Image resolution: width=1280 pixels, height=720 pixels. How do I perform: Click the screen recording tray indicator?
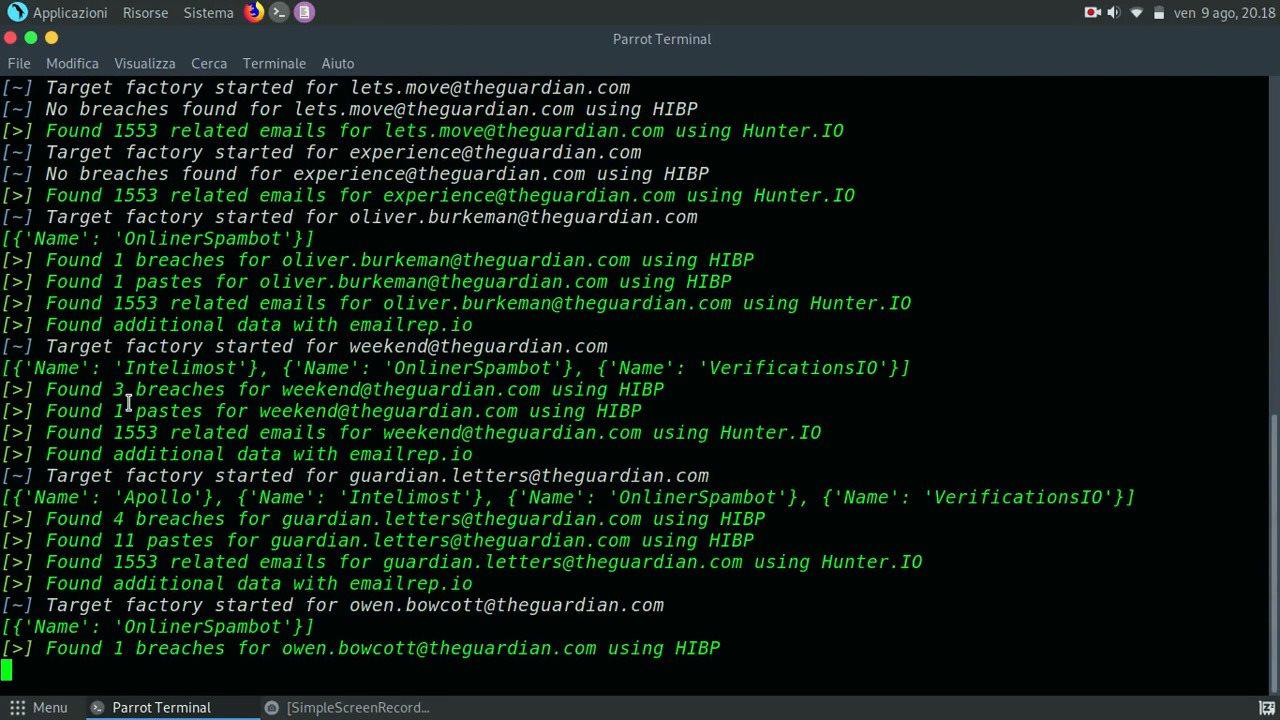[x=1092, y=12]
